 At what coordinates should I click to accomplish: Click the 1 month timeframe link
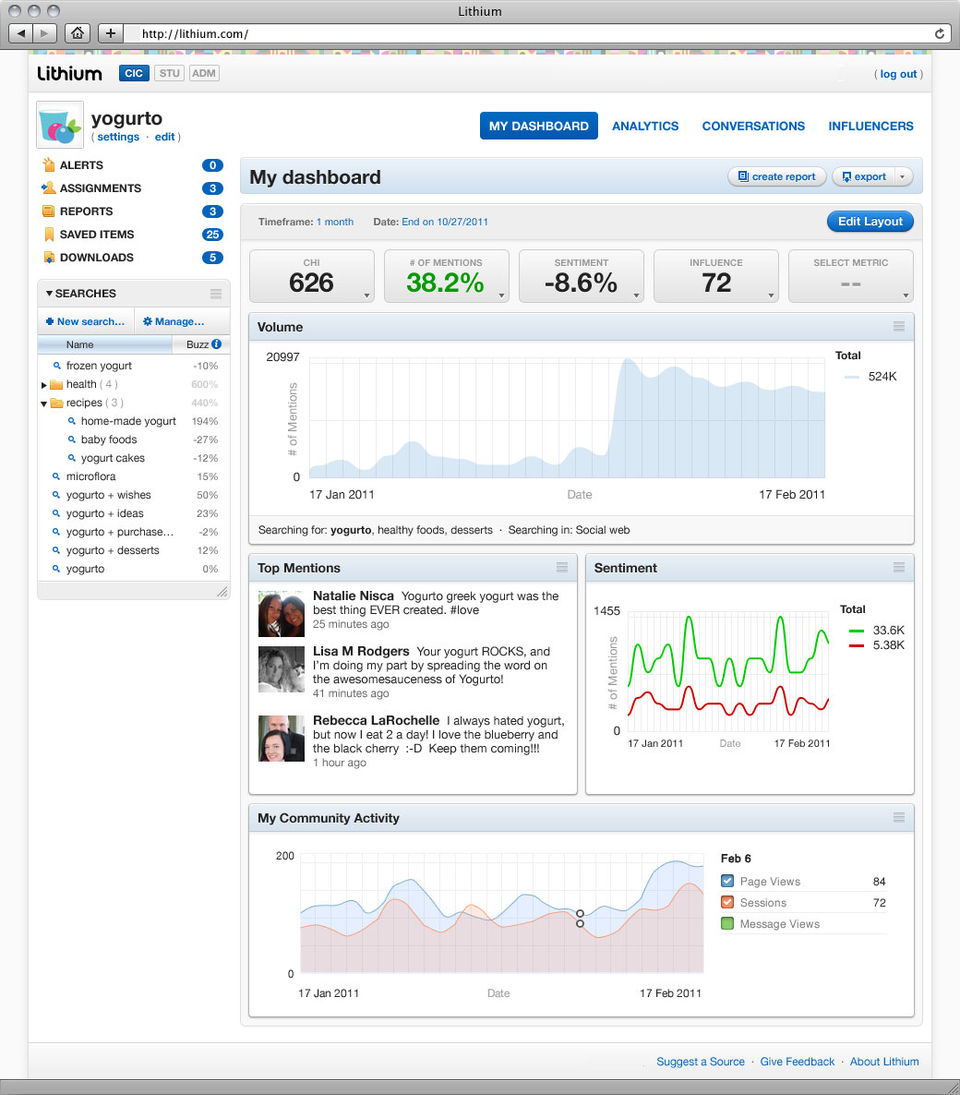pyautogui.click(x=335, y=222)
